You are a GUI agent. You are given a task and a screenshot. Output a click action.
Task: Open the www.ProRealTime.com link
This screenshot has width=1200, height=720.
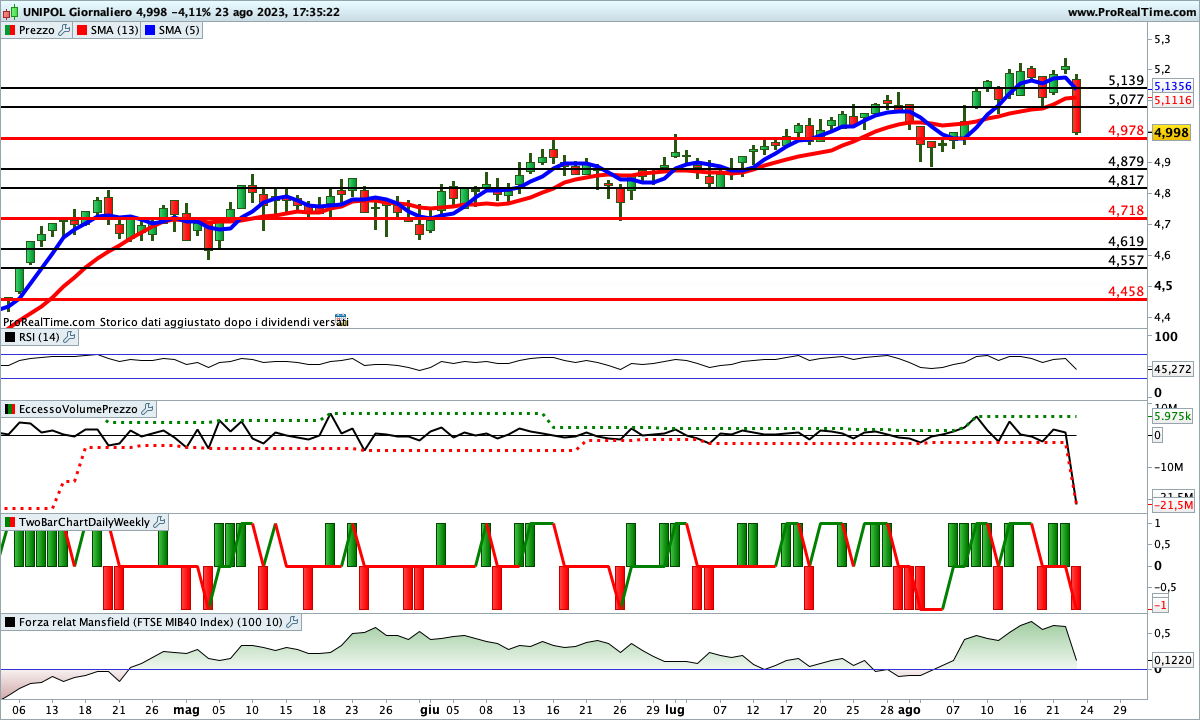[1131, 12]
